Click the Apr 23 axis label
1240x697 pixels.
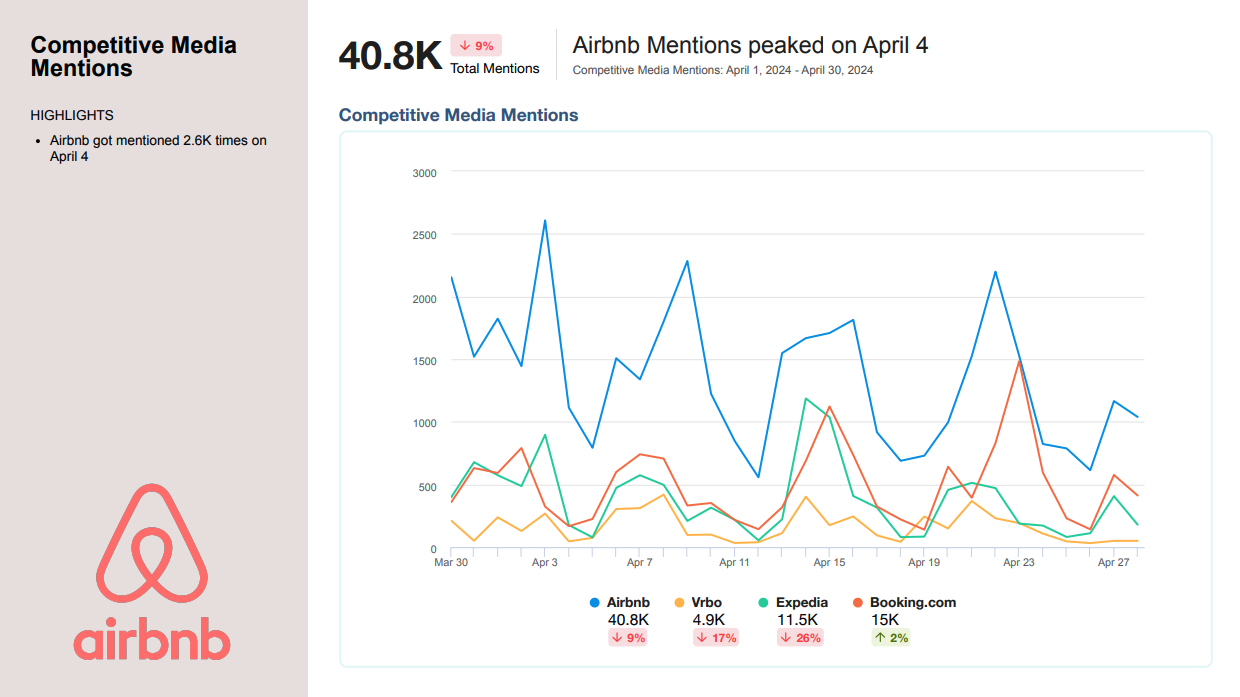pyautogui.click(x=1019, y=563)
